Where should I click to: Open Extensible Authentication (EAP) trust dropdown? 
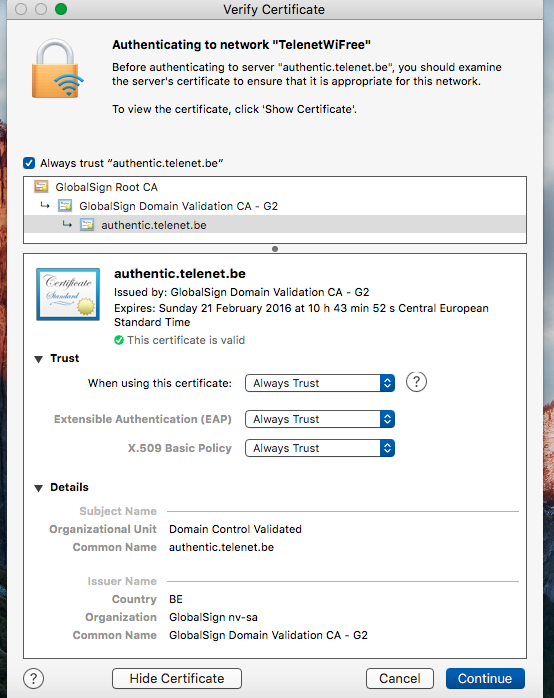tap(320, 419)
